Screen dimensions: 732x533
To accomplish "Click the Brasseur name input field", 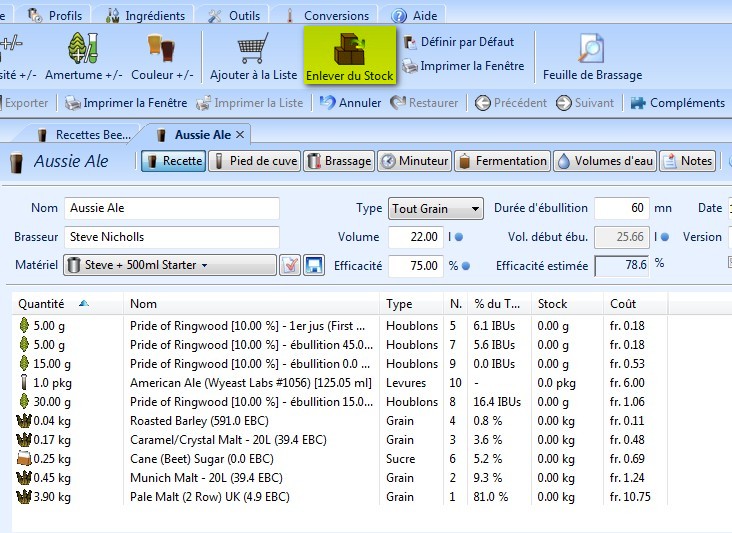I will point(172,237).
